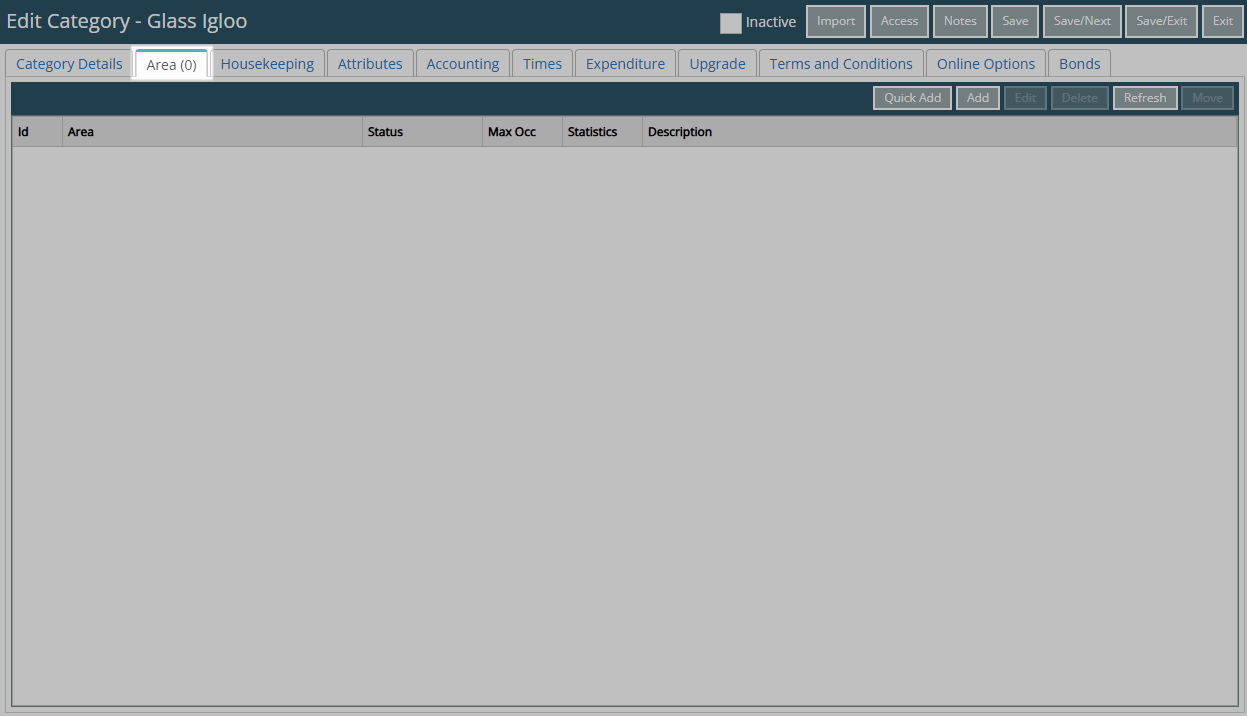Viewport: 1247px width, 716px height.
Task: Choose Save/Next
Action: [1082, 21]
